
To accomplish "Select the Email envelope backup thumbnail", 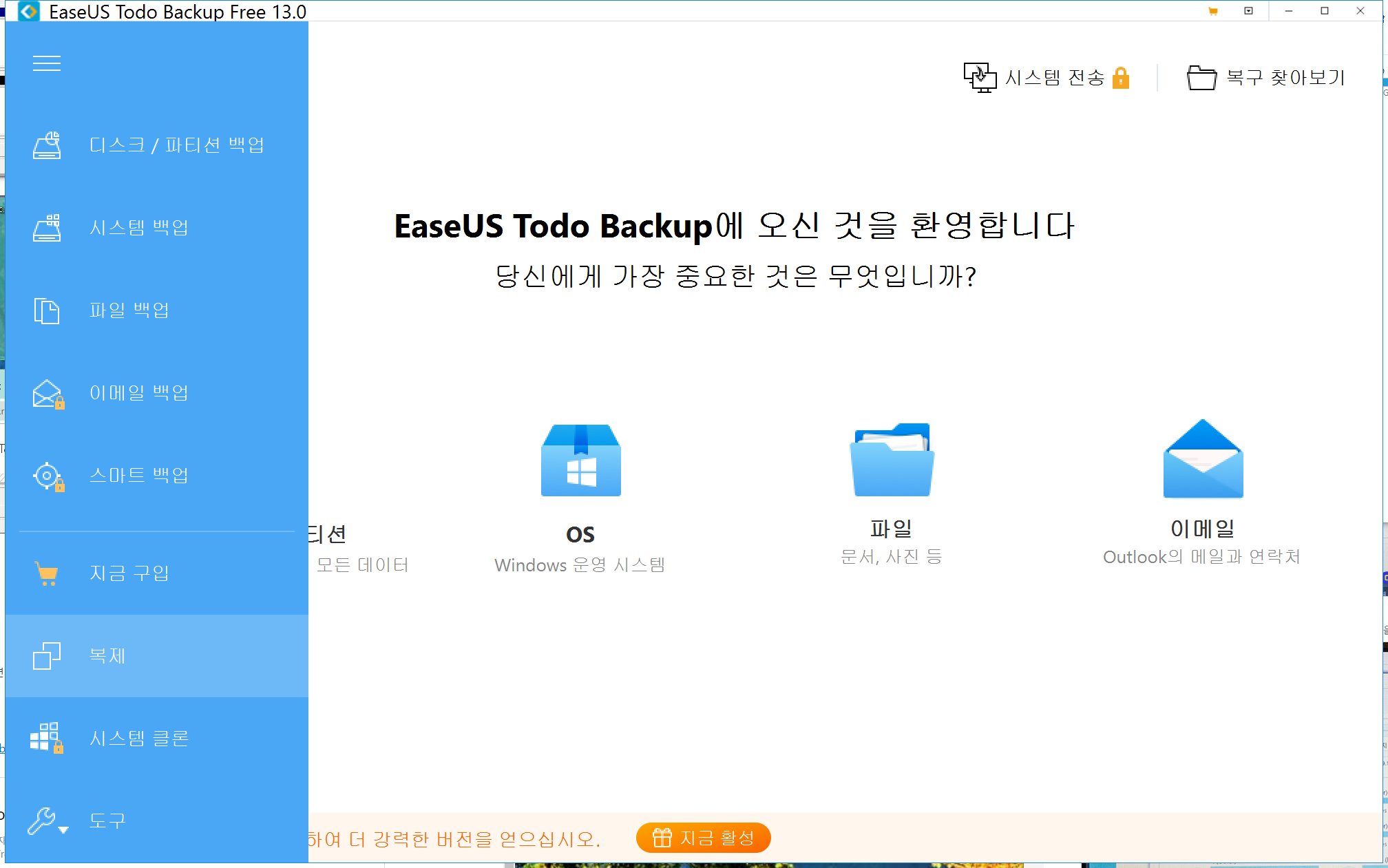I will coord(1202,460).
